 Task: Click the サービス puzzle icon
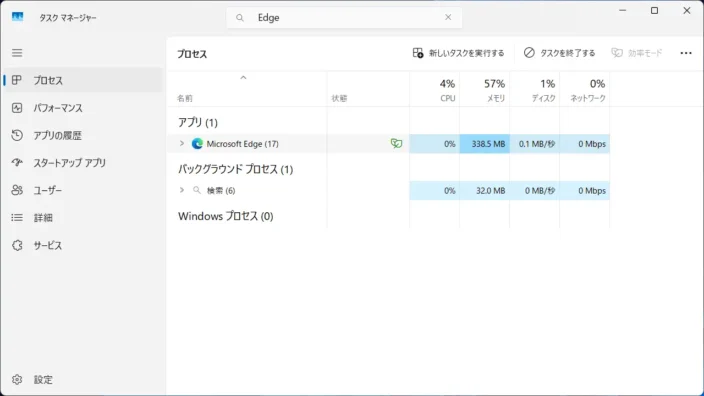pyautogui.click(x=17, y=245)
